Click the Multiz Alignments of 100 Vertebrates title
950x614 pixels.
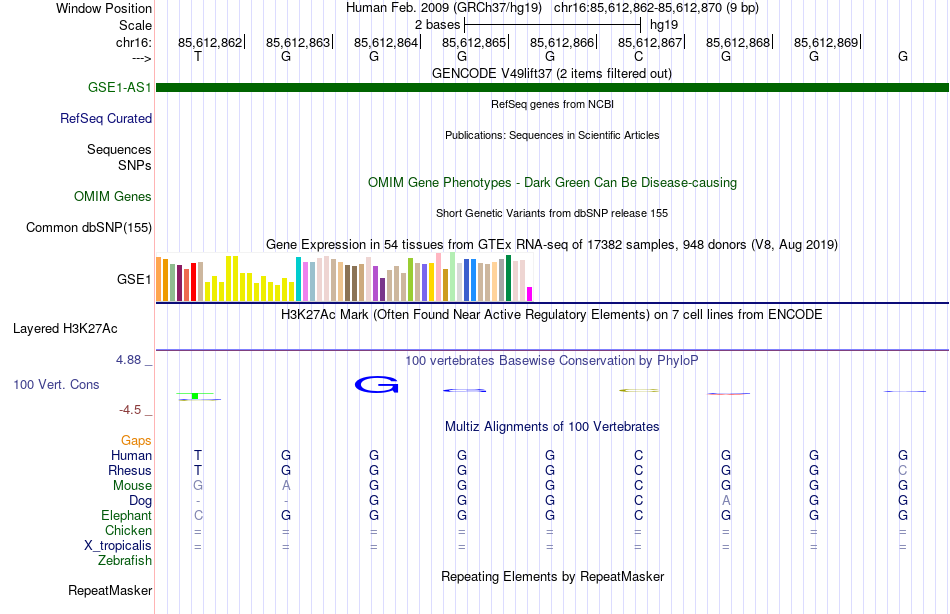[x=552, y=427]
